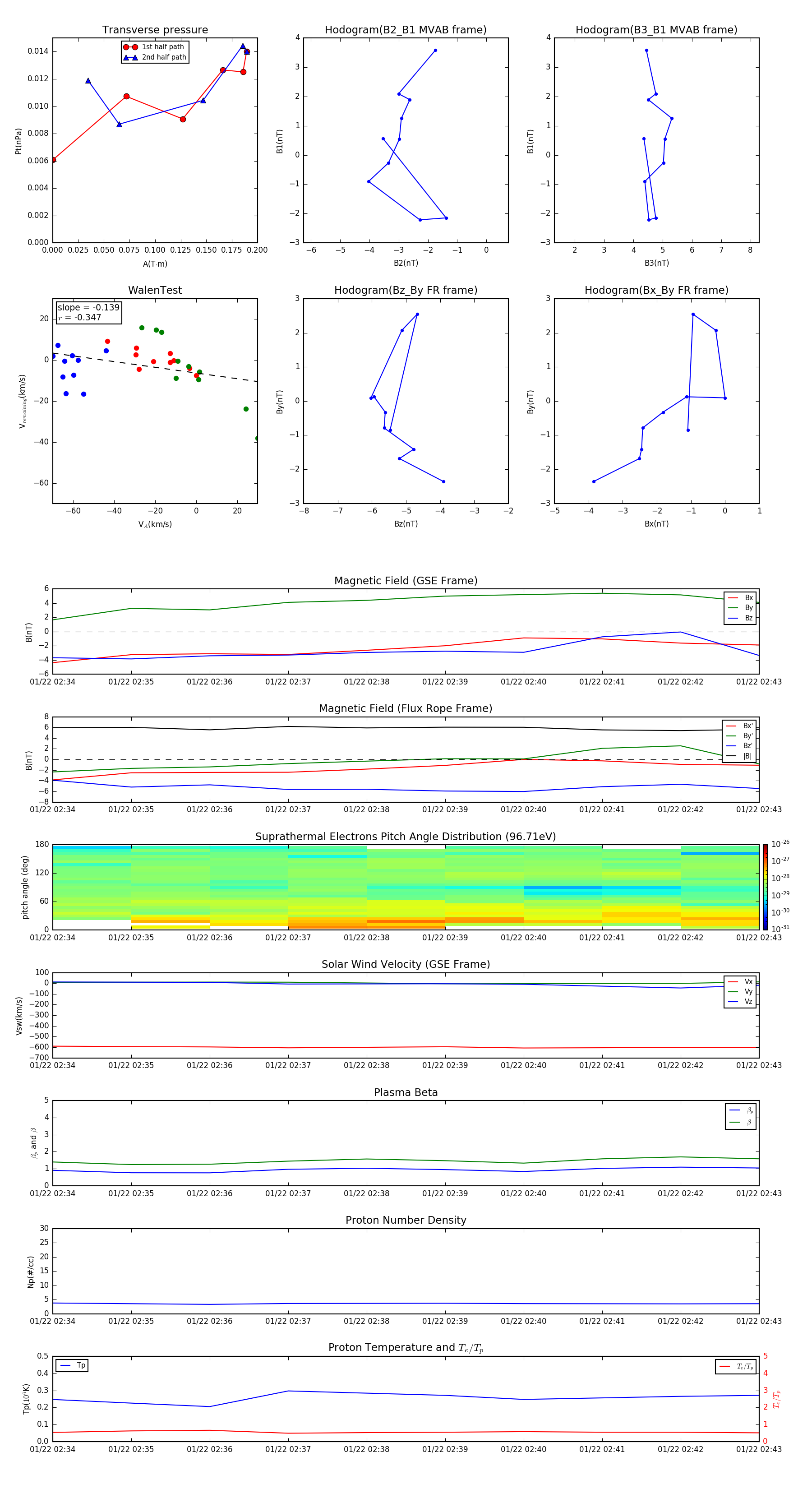The width and height of the screenshot is (812, 1489).
Task: Click the "Transverse pressure" plot title
Action: [x=155, y=30]
